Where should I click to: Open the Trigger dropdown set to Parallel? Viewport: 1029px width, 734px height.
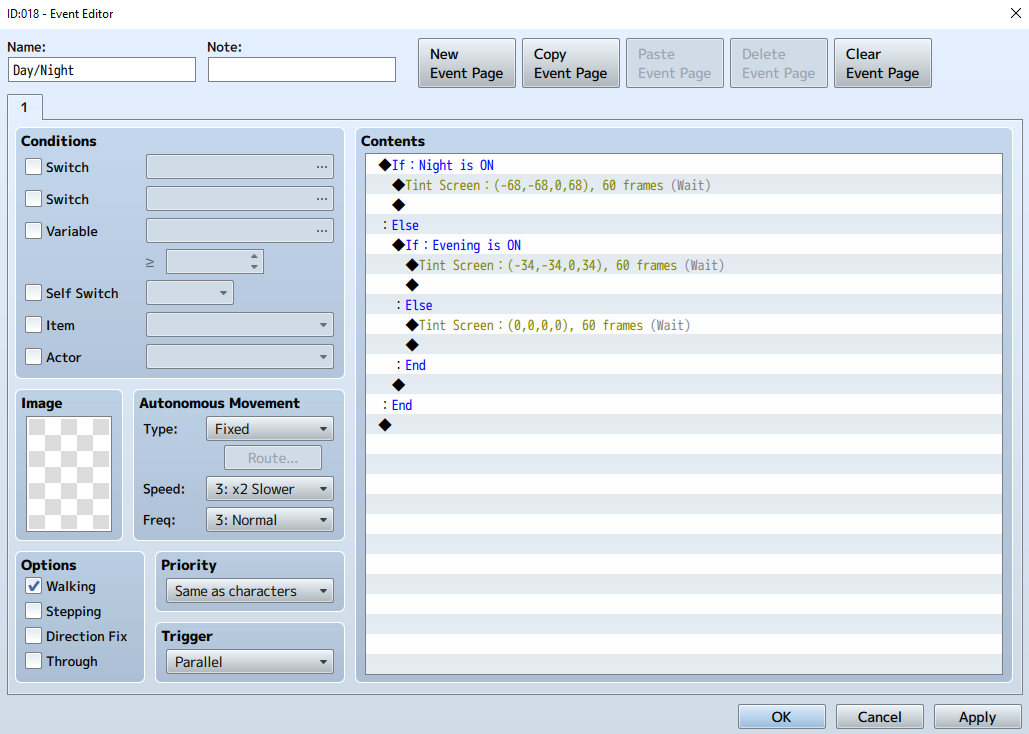[x=250, y=662]
